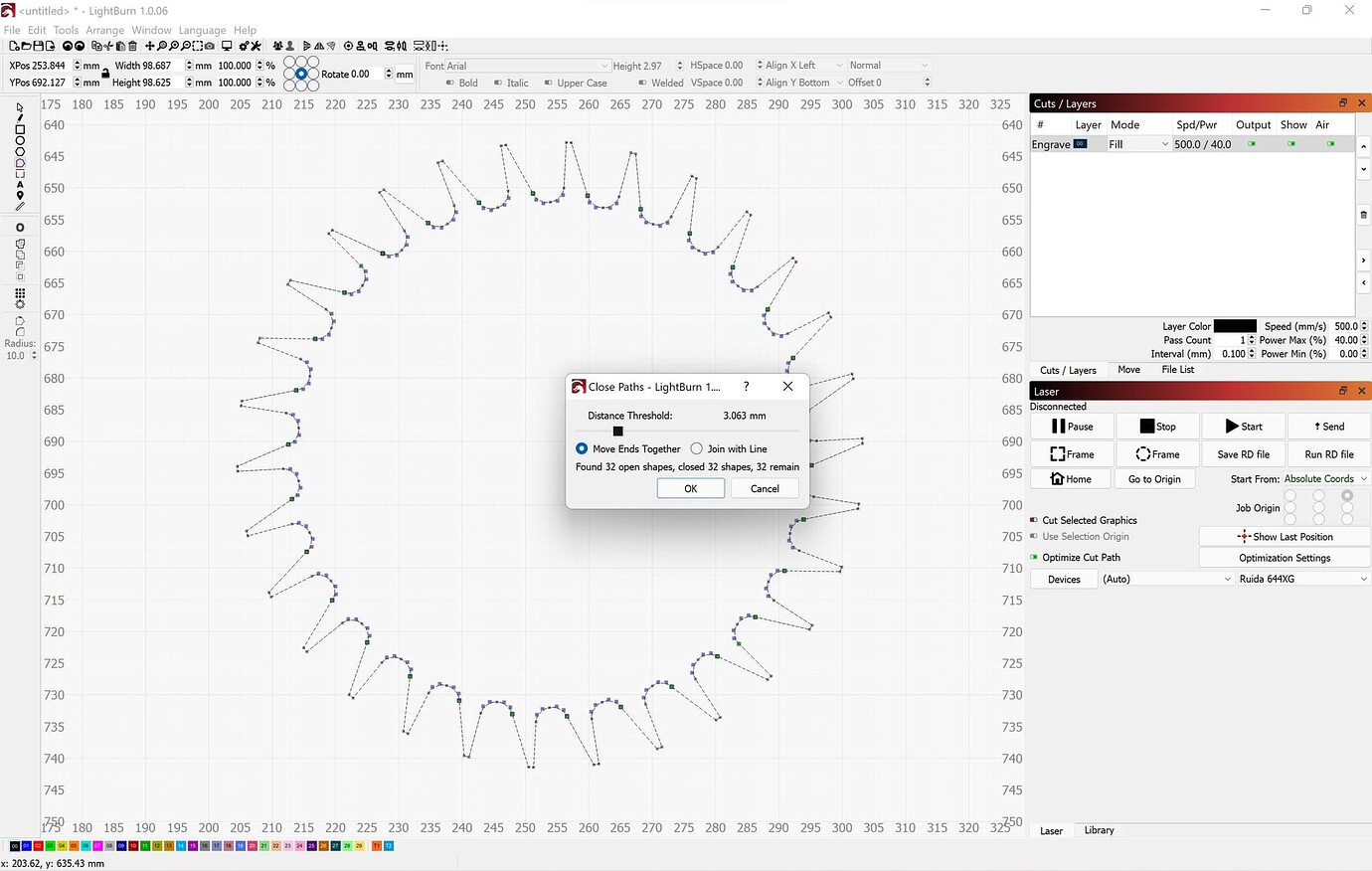Open the Arrange menu
1372x871 pixels.
(104, 30)
